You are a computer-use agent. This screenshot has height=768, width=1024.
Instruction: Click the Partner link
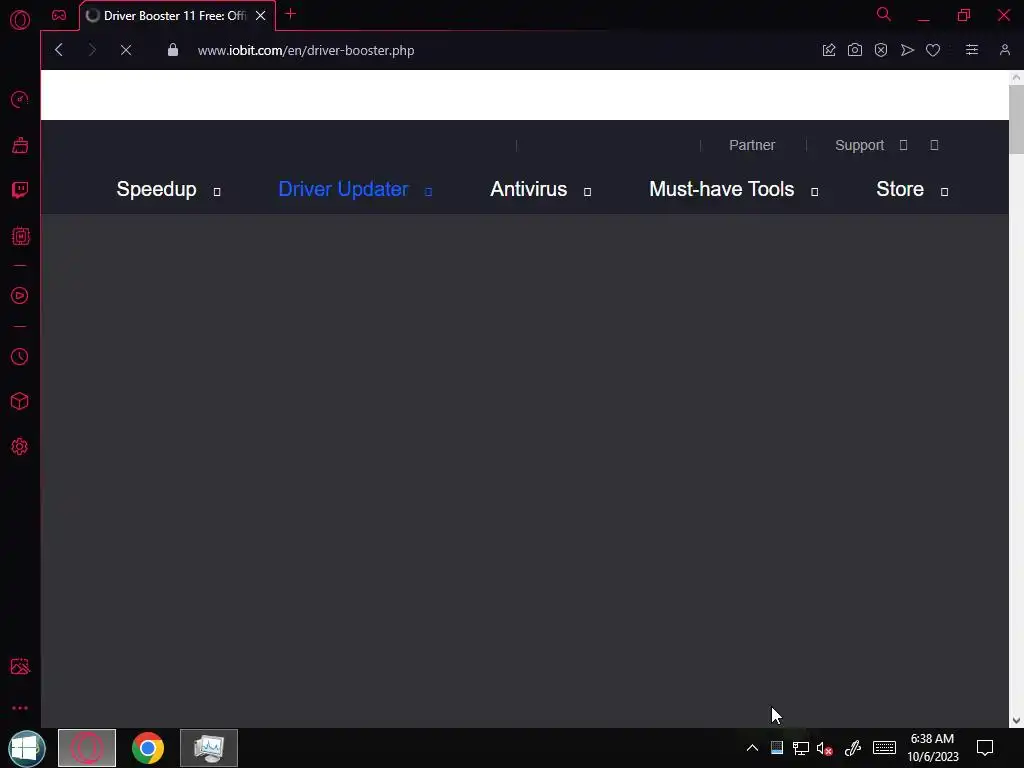(x=752, y=145)
